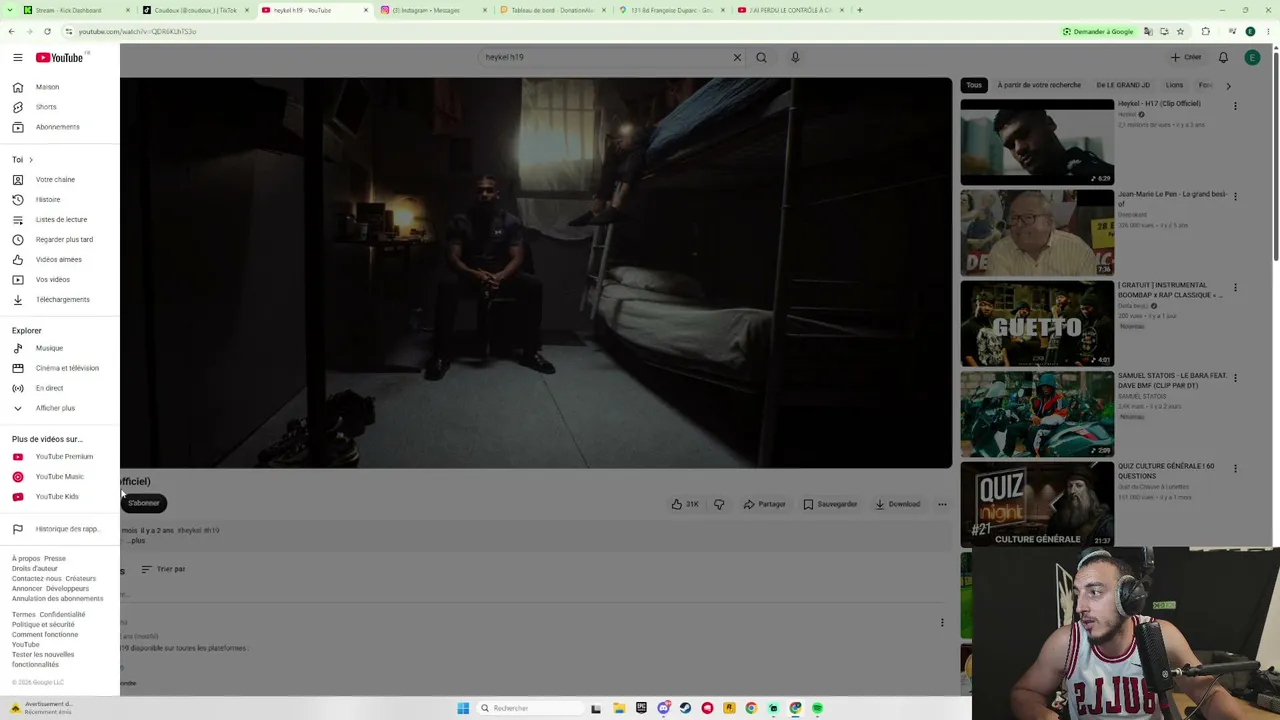This screenshot has width=1280, height=720.
Task: Dislike the video
Action: (x=719, y=504)
